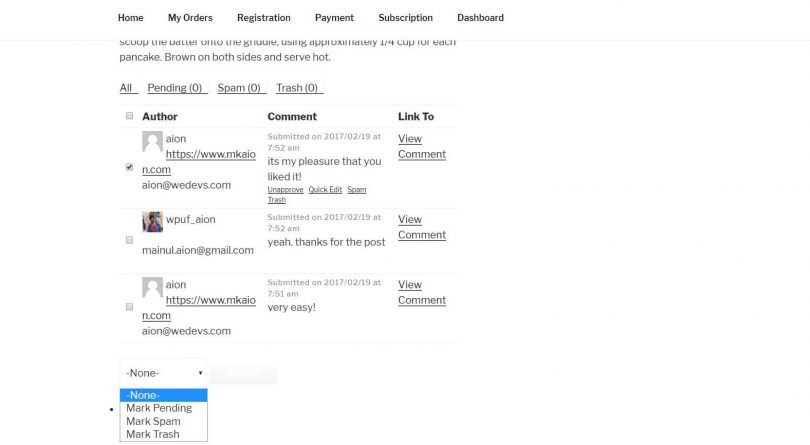
Task: Open the Subscription menu item
Action: 406,18
